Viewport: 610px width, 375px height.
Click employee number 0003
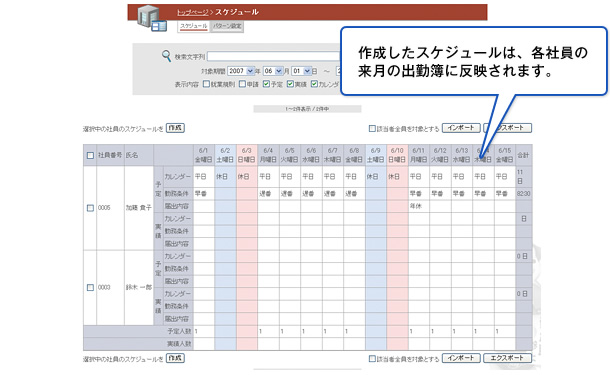point(104,287)
